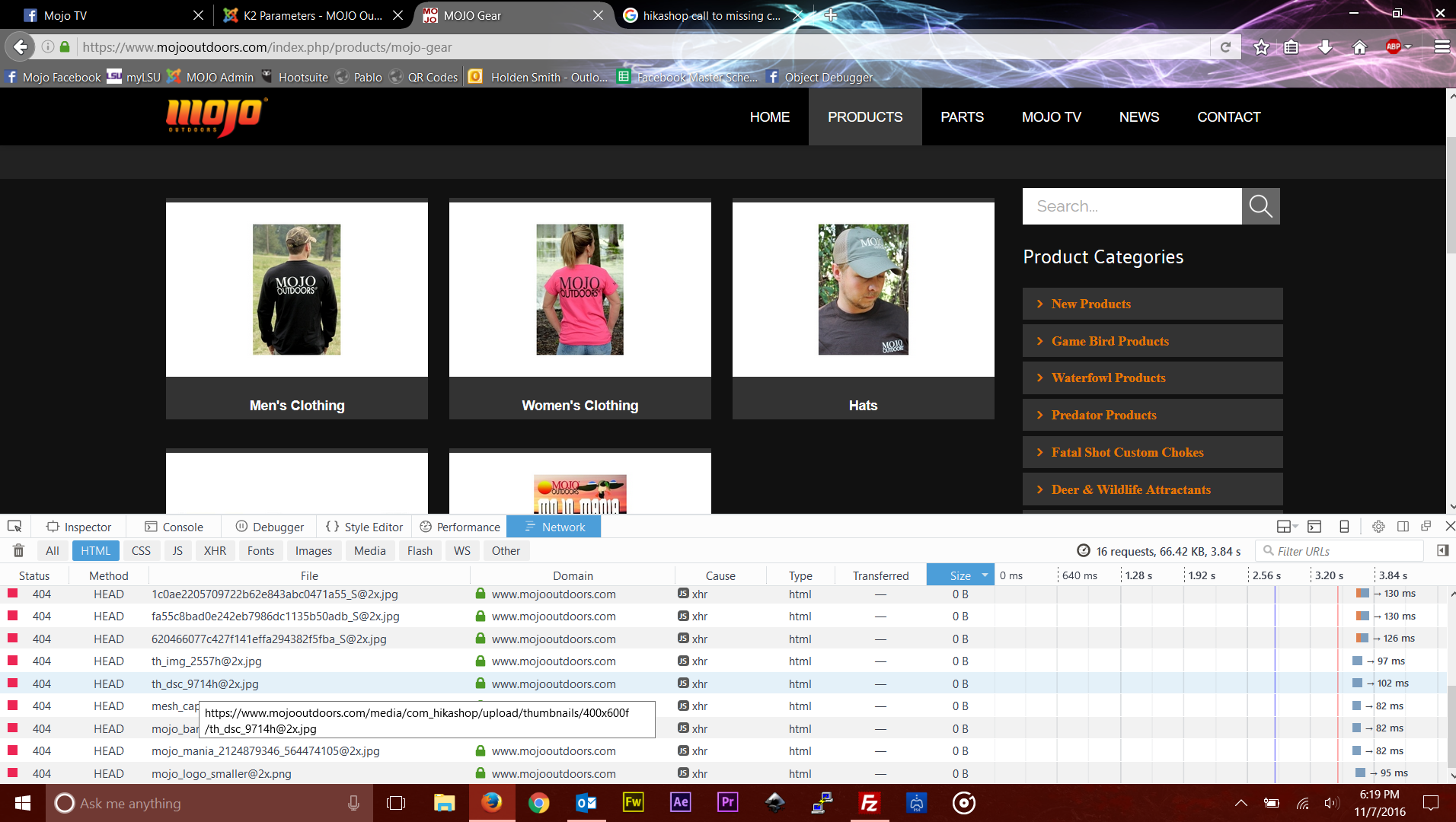Open the Style Editor devtools tab
1456x822 pixels.
[364, 527]
